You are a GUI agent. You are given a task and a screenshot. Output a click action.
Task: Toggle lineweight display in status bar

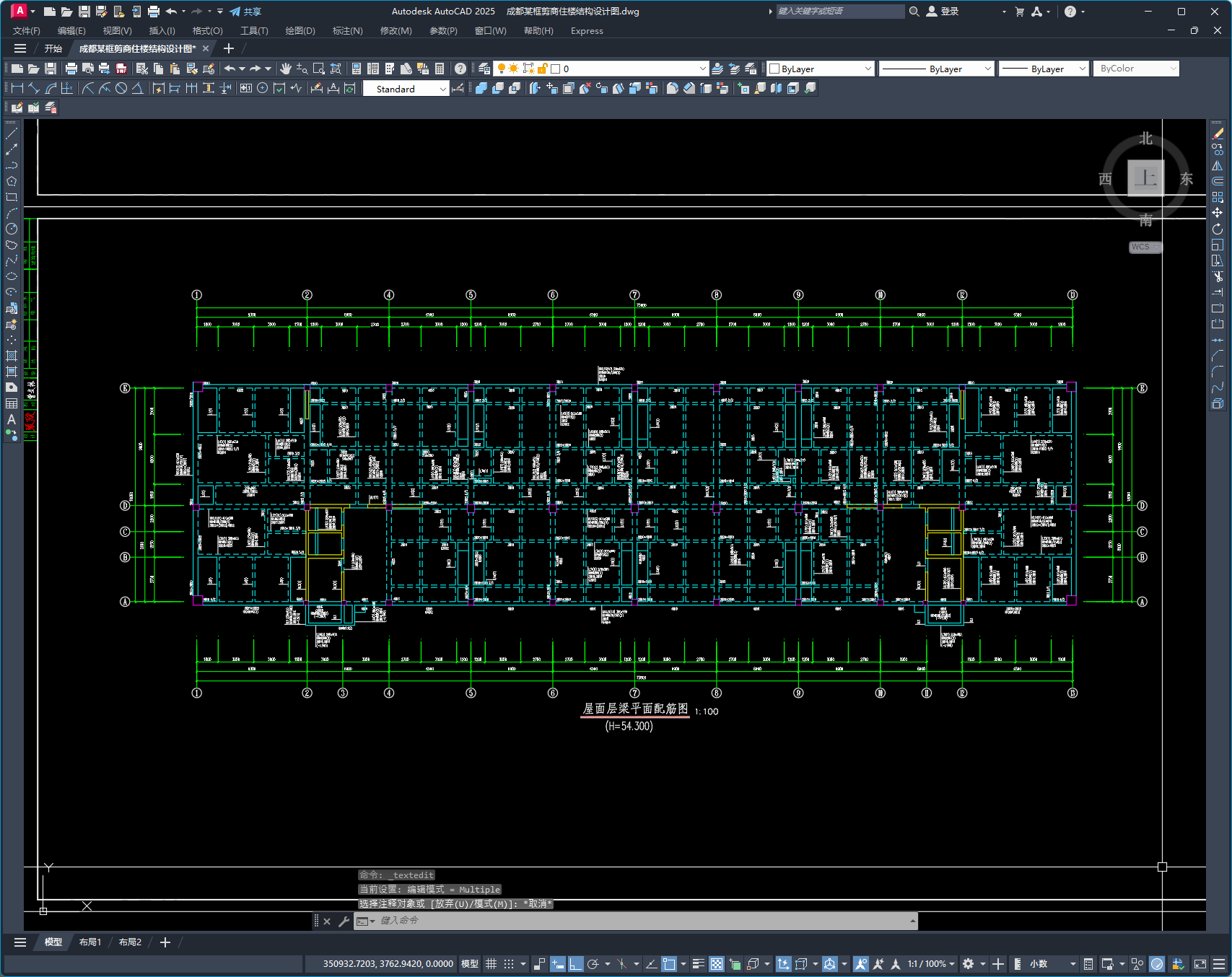click(699, 964)
